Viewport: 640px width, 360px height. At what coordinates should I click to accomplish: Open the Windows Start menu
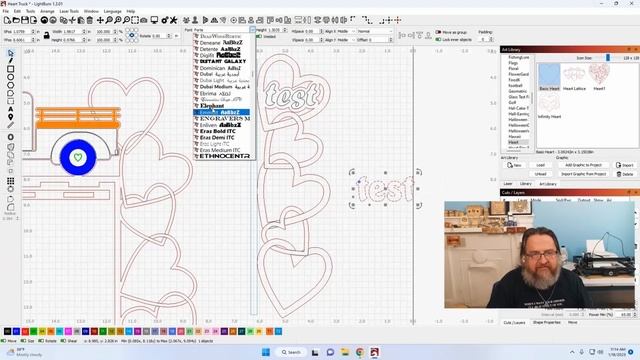pyautogui.click(x=266, y=352)
